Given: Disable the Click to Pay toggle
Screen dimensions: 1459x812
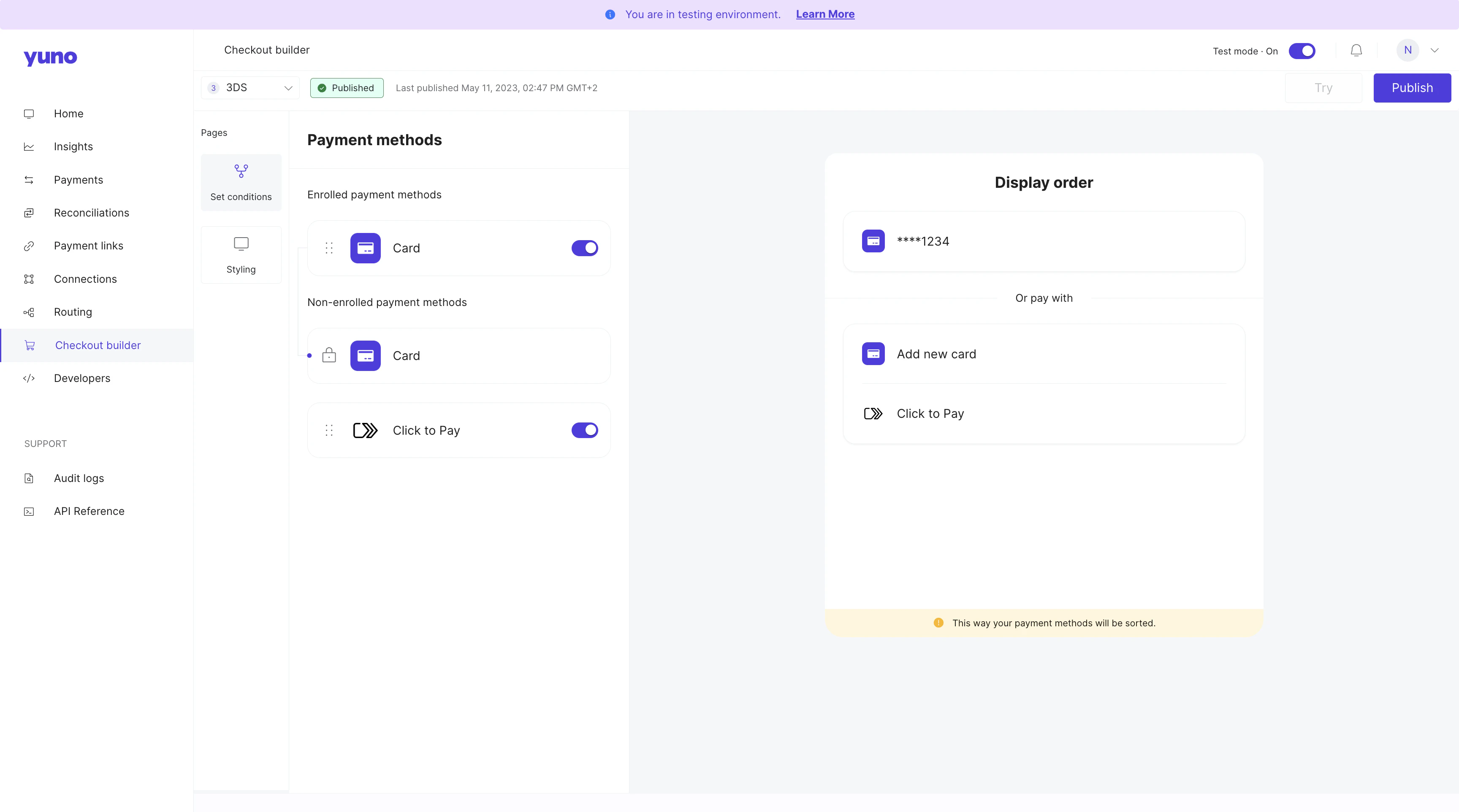Looking at the screenshot, I should pyautogui.click(x=585, y=430).
